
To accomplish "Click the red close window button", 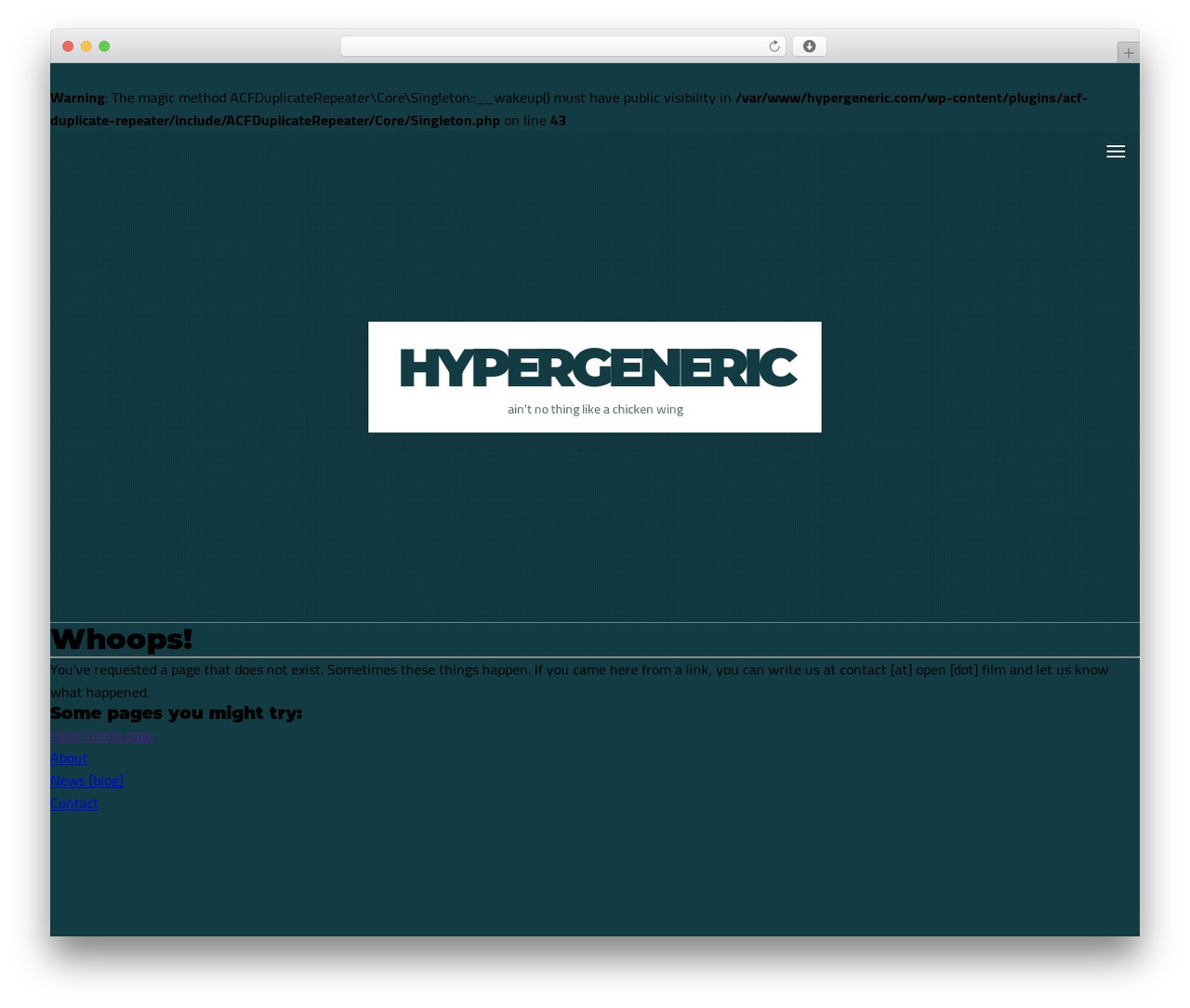I will click(x=68, y=46).
